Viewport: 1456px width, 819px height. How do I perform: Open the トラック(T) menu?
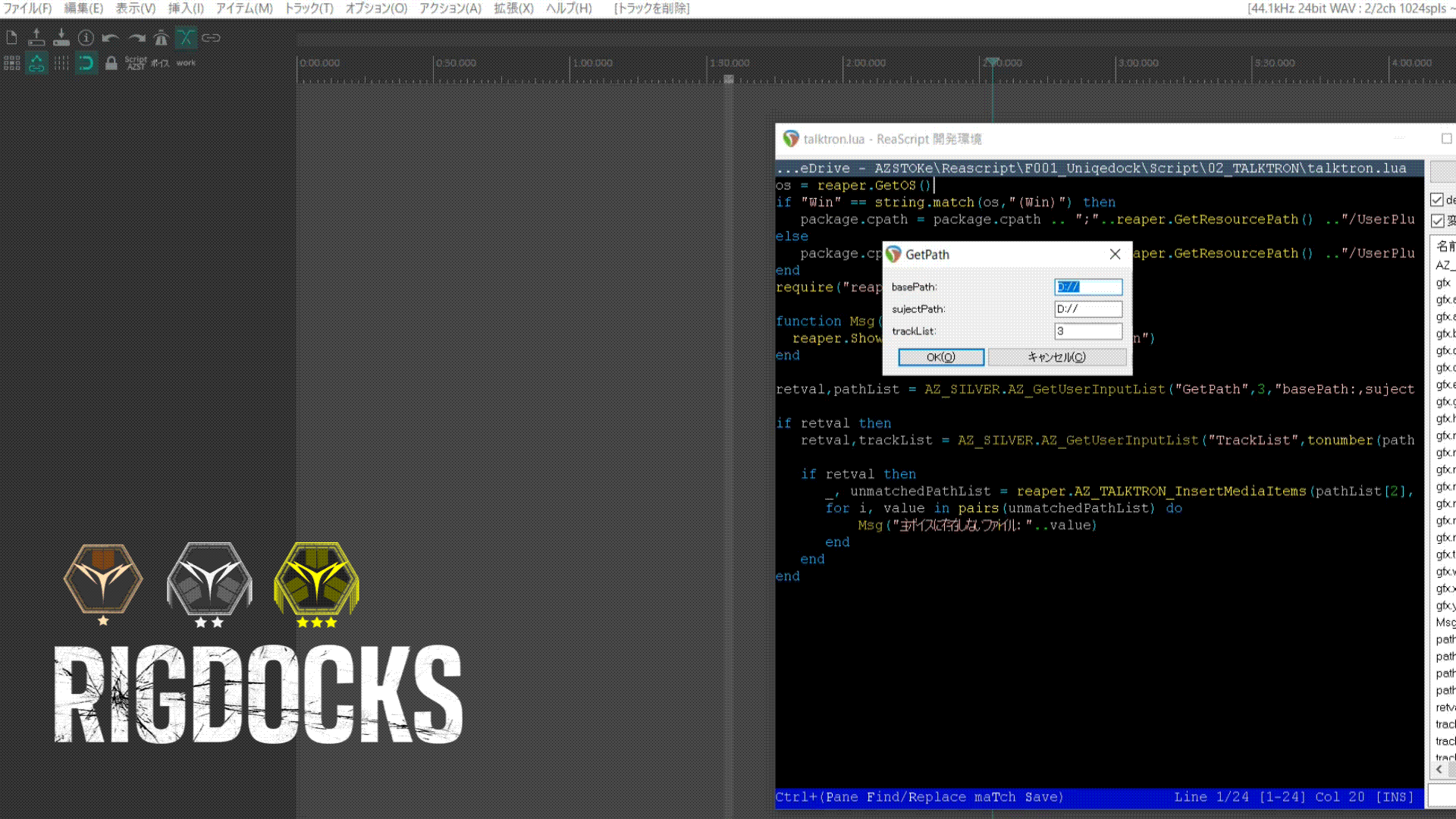tap(309, 8)
